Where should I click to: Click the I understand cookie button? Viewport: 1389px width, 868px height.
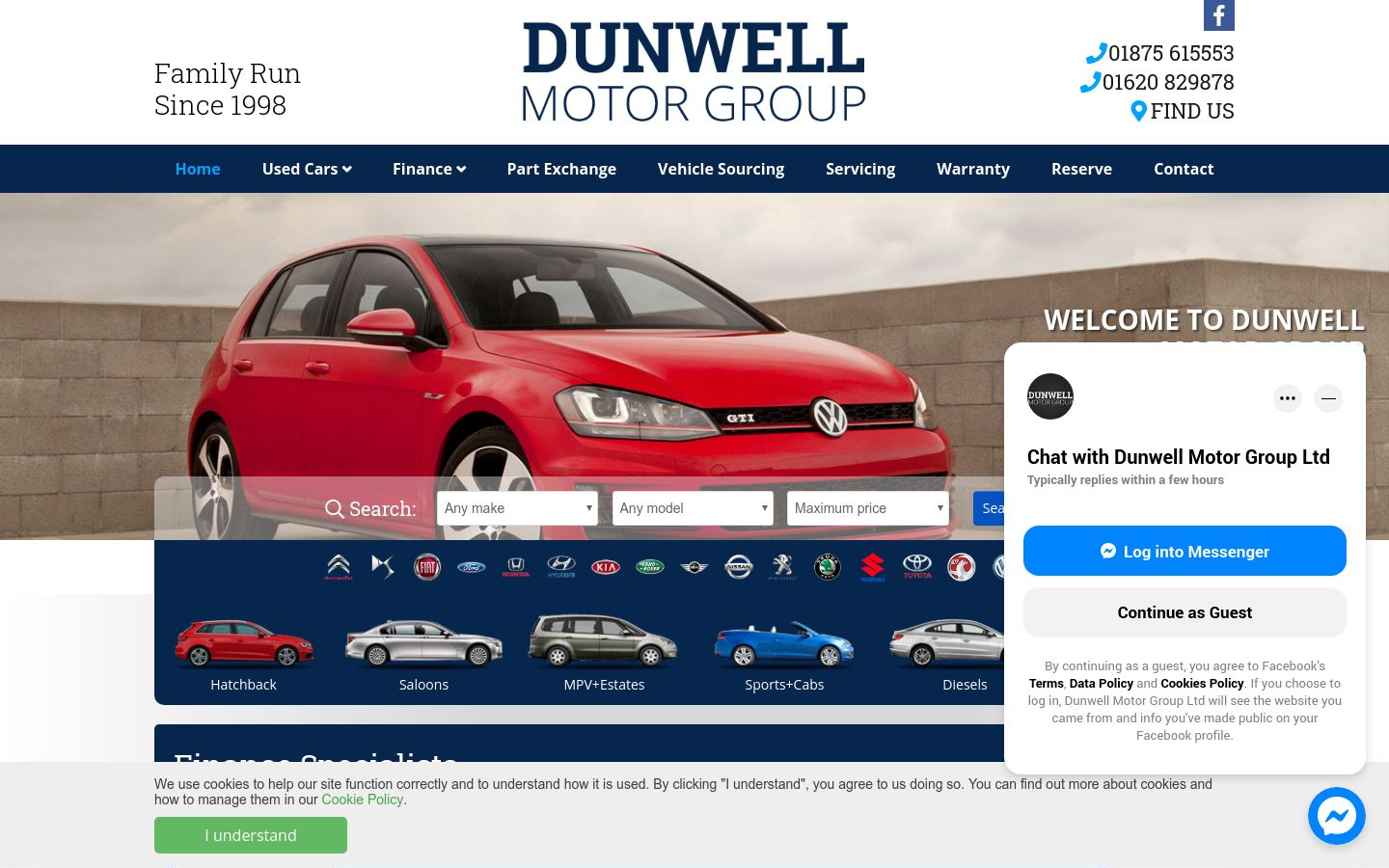coord(251,835)
